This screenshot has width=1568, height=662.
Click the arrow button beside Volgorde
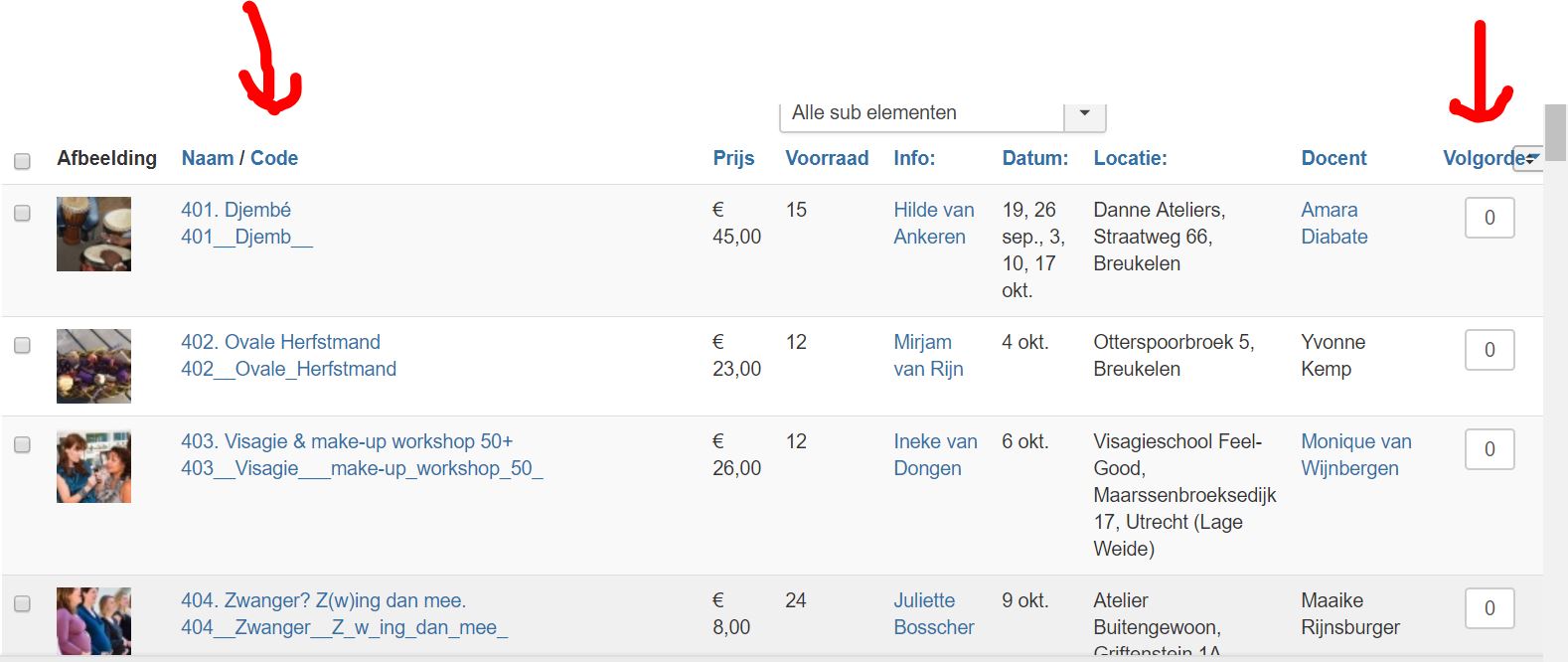(1529, 159)
